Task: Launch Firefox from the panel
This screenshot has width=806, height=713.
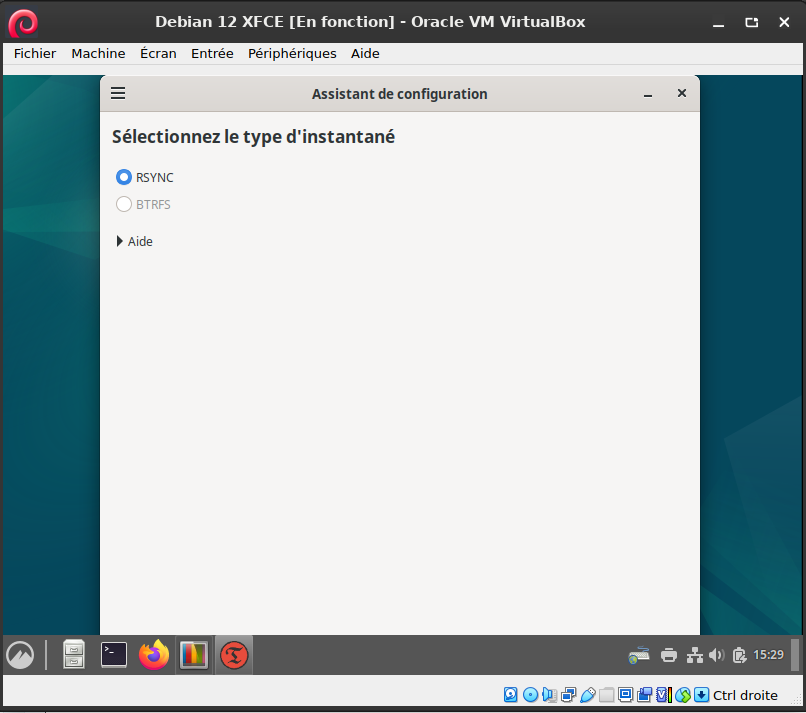Action: coord(154,654)
